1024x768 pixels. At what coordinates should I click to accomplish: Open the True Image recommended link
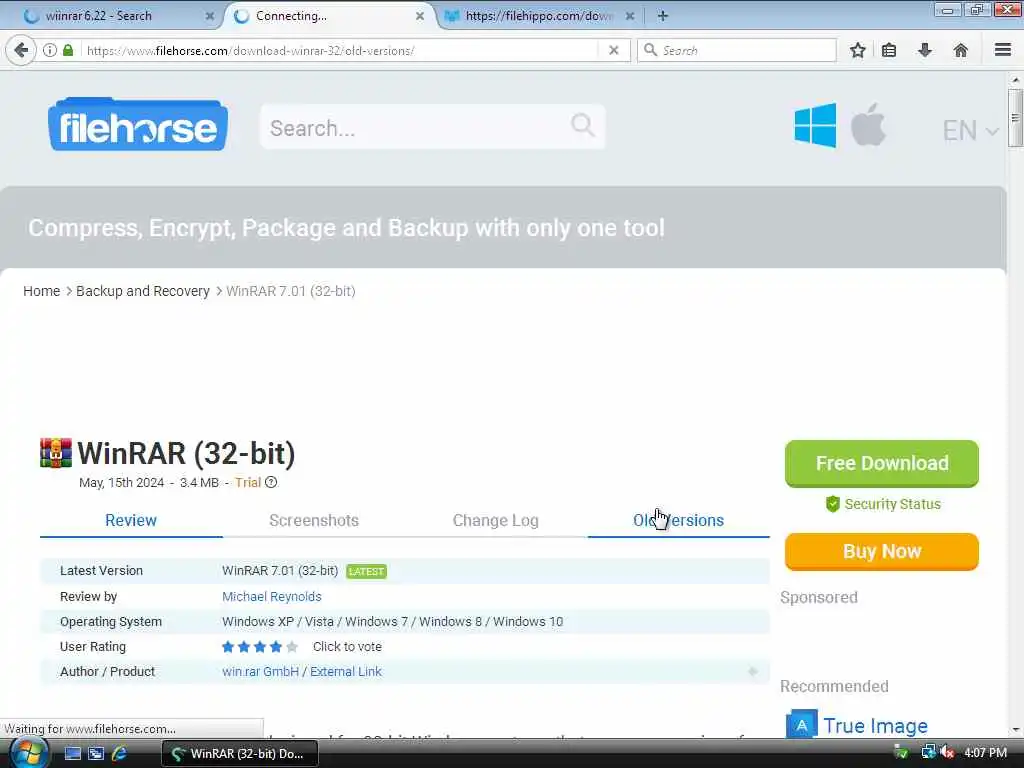(x=875, y=726)
